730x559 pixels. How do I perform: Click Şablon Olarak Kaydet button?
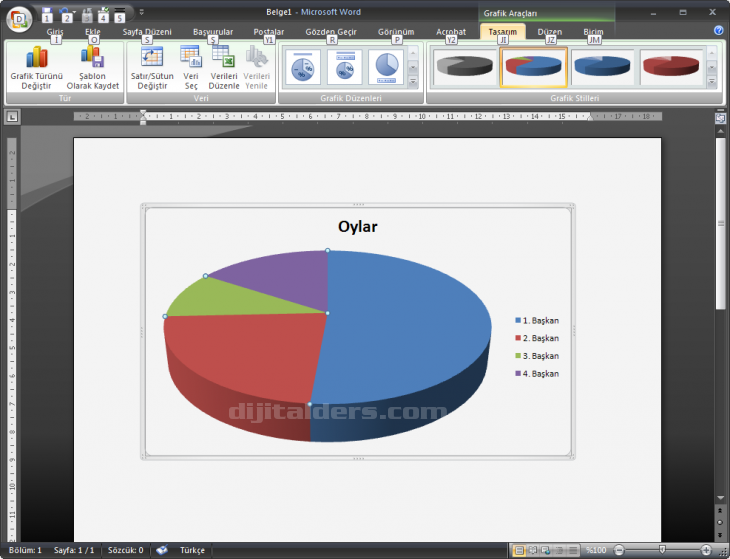click(93, 67)
